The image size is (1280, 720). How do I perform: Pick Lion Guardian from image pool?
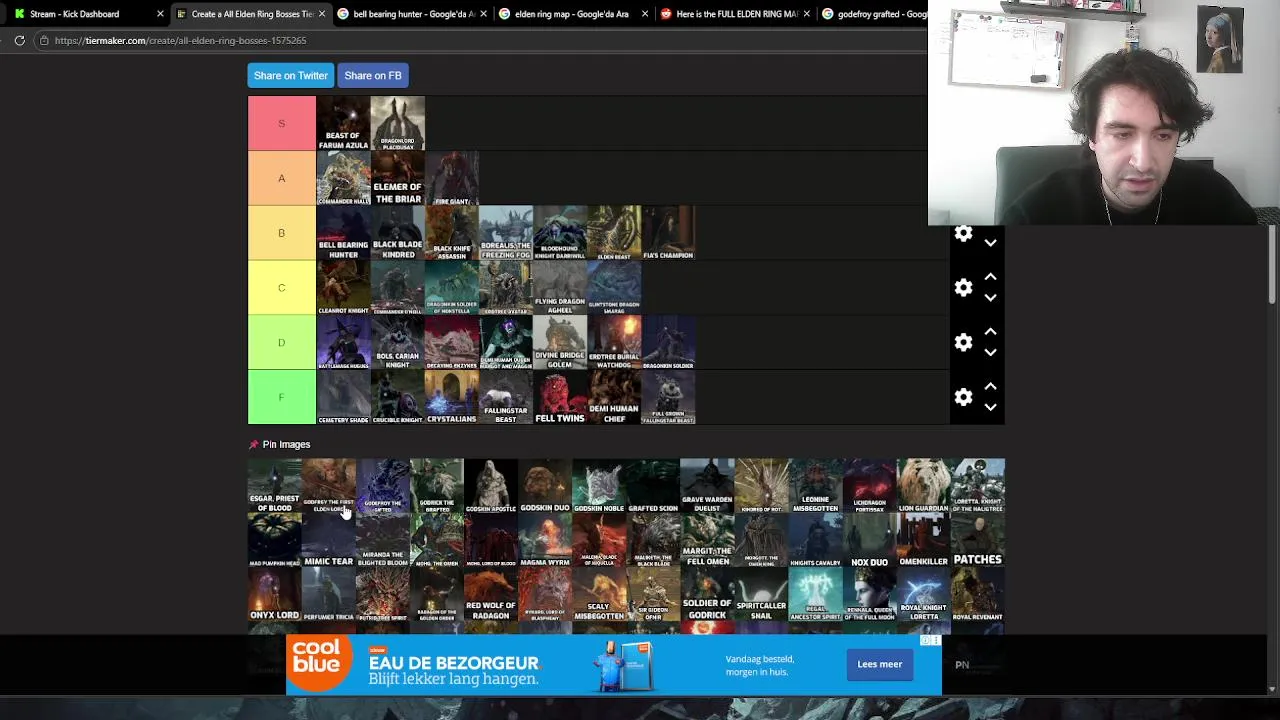[x=923, y=486]
